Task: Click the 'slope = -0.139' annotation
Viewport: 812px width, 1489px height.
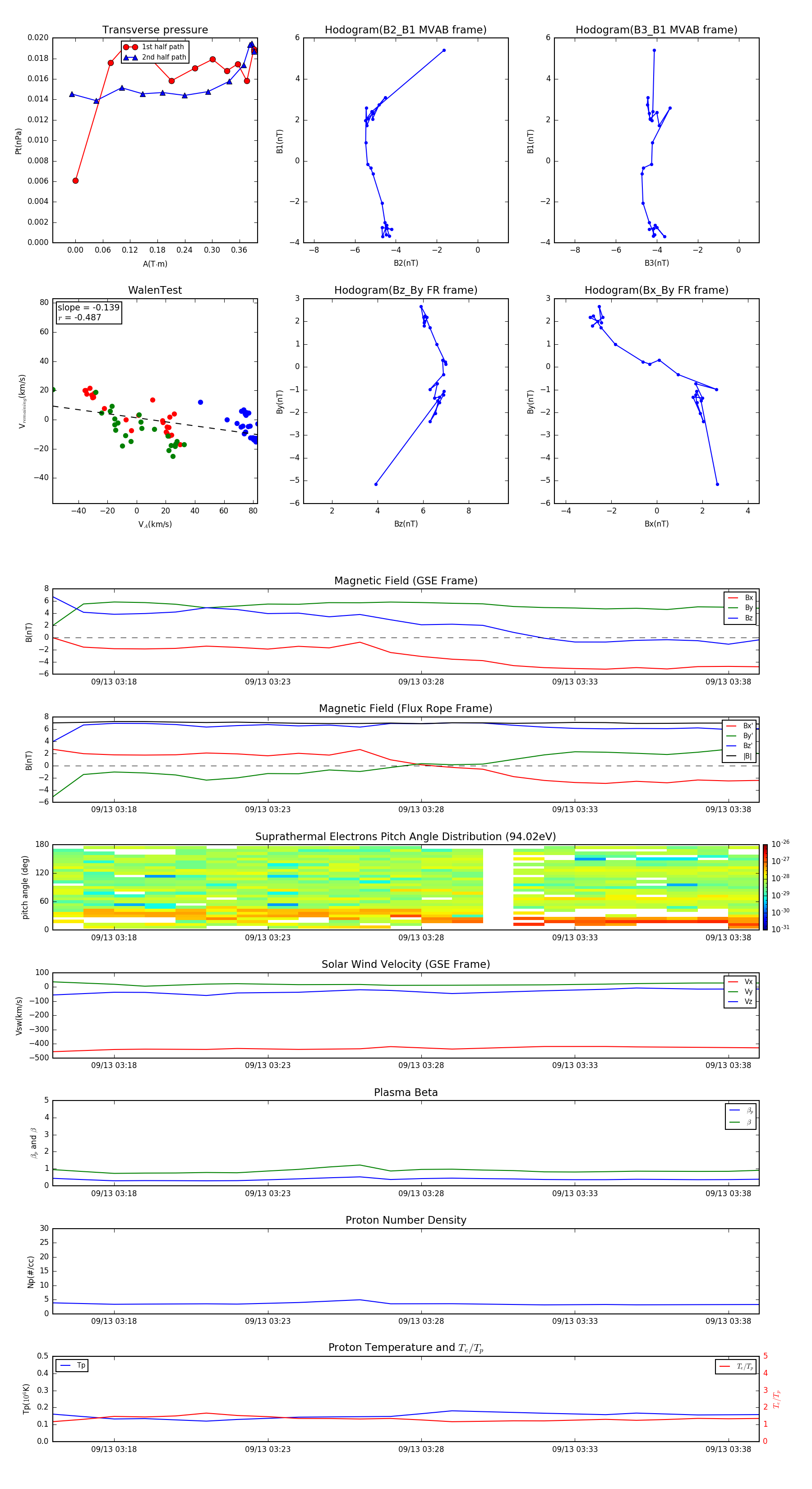Action: (88, 308)
